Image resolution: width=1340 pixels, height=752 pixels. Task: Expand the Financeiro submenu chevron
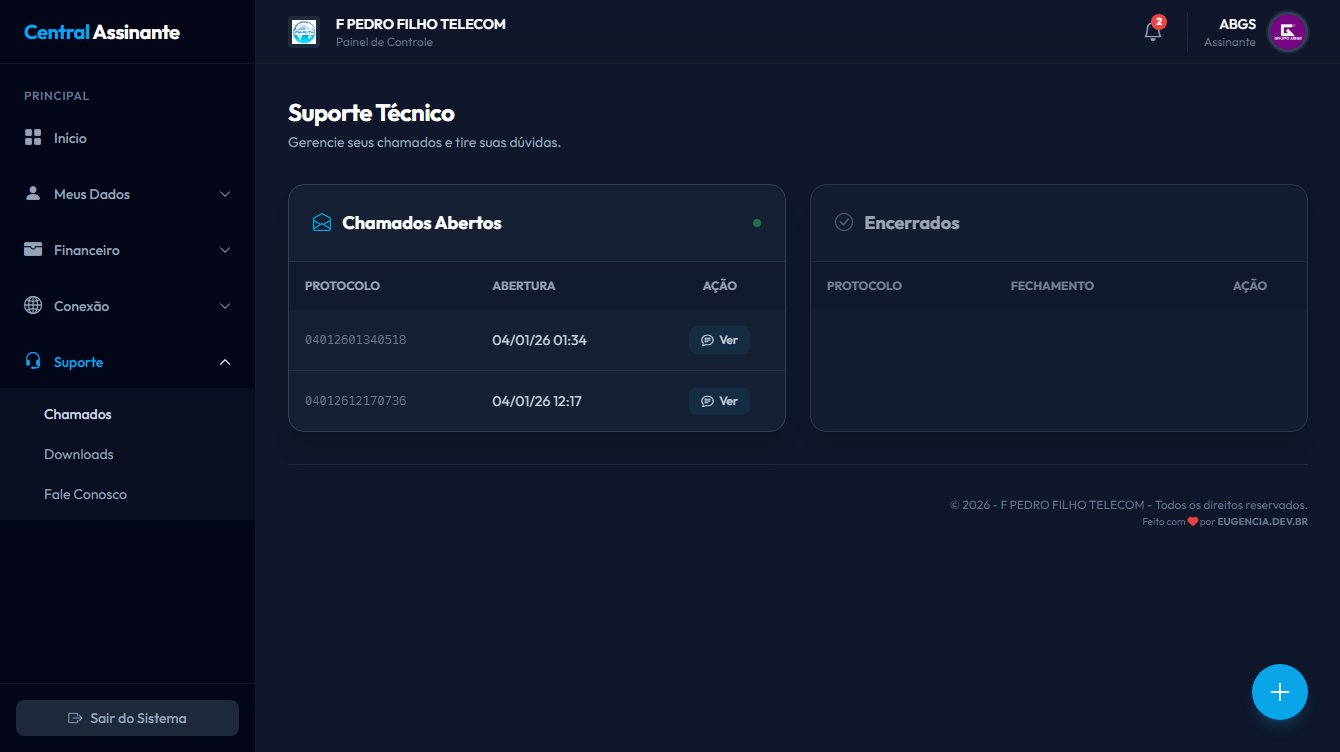click(225, 250)
